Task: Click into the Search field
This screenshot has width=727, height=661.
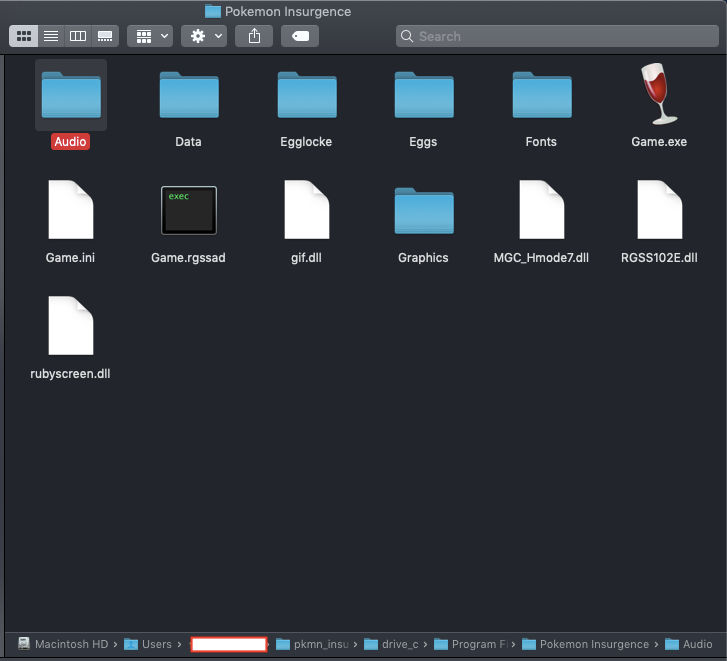Action: click(557, 36)
